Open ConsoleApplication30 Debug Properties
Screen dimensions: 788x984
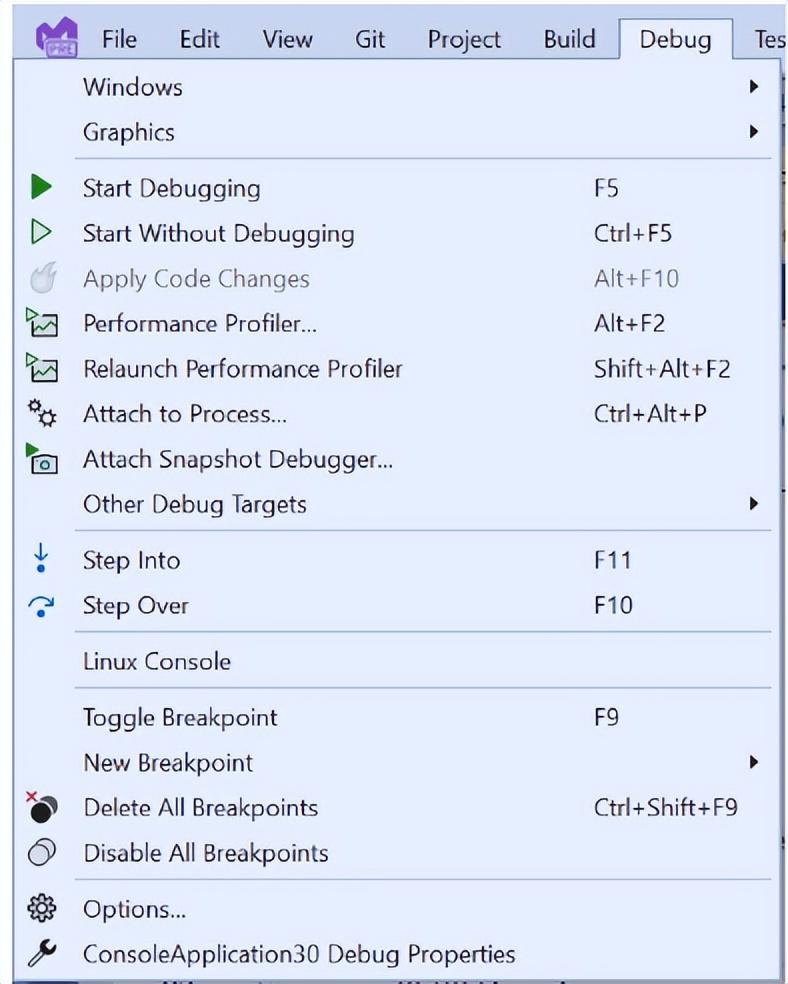(397, 954)
